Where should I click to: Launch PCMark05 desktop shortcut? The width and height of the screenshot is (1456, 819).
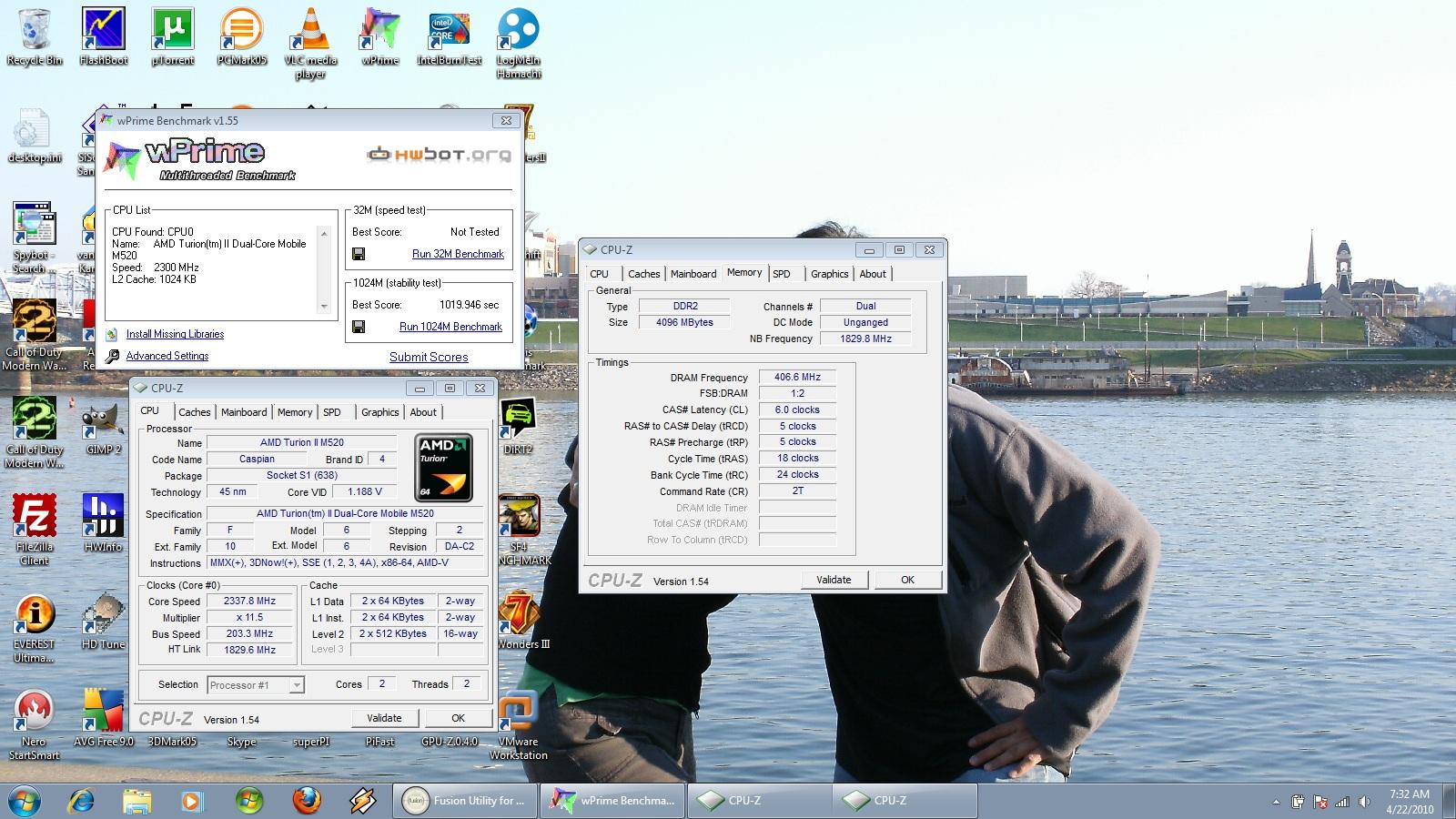[x=241, y=36]
